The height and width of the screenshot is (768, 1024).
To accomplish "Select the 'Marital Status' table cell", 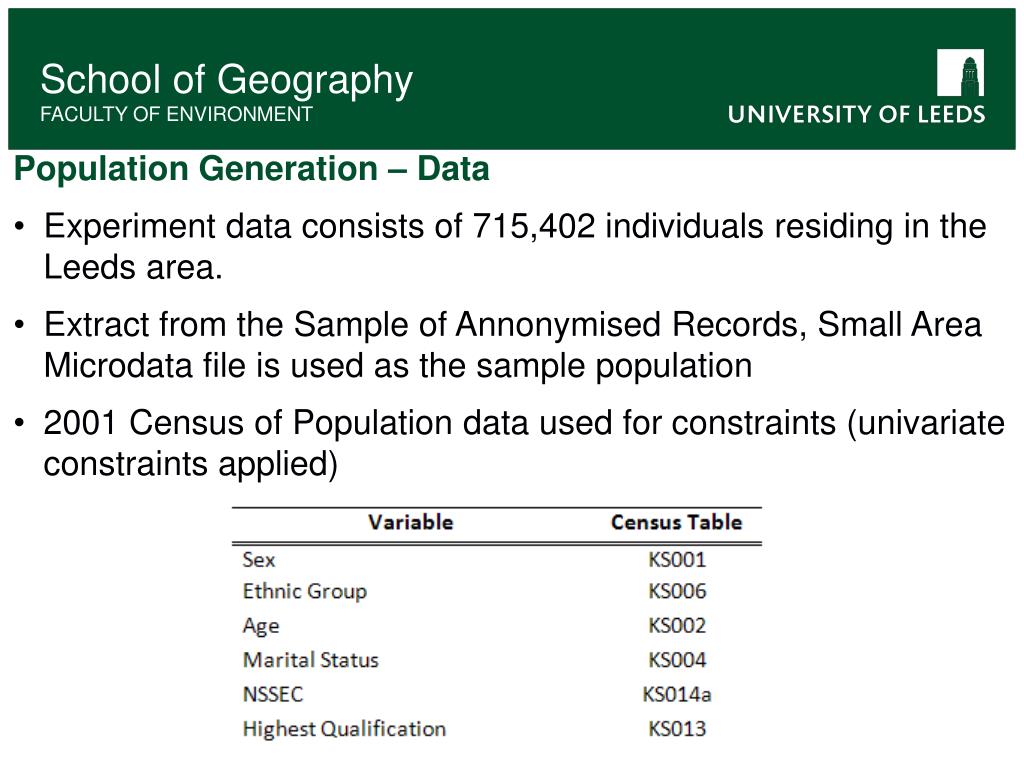I will click(x=311, y=660).
